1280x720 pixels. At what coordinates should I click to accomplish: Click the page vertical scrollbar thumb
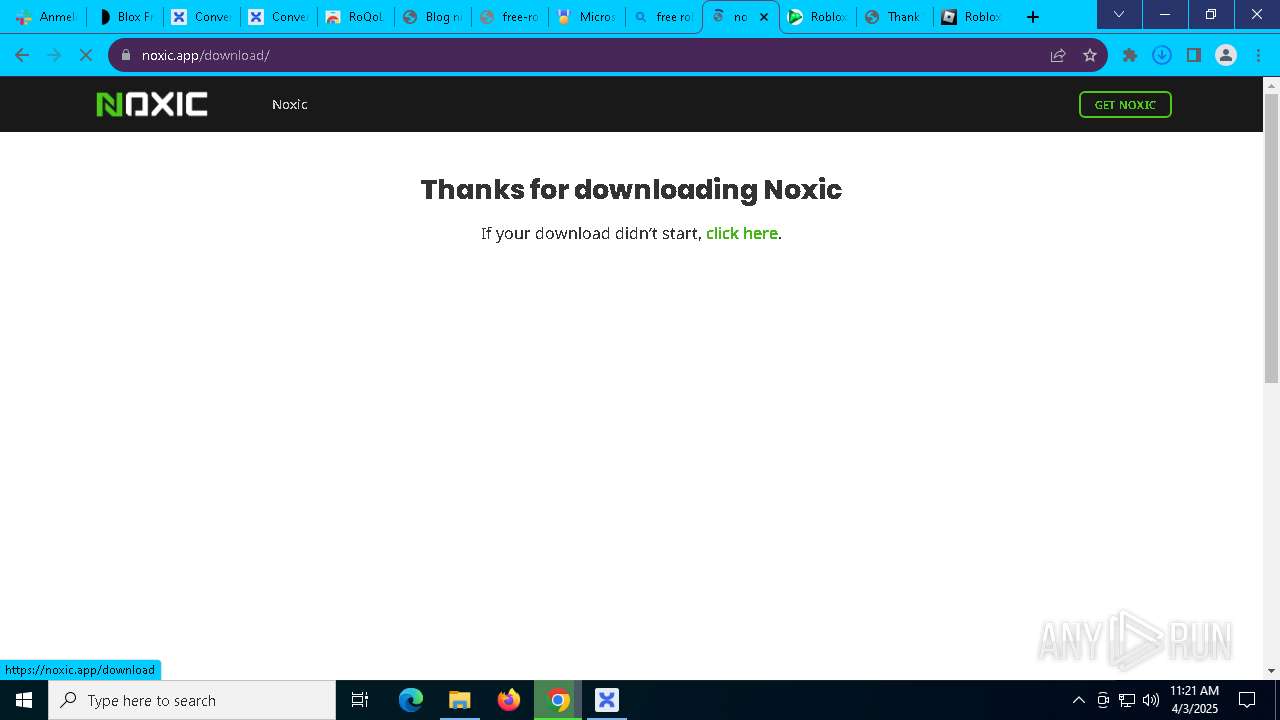point(1271,238)
